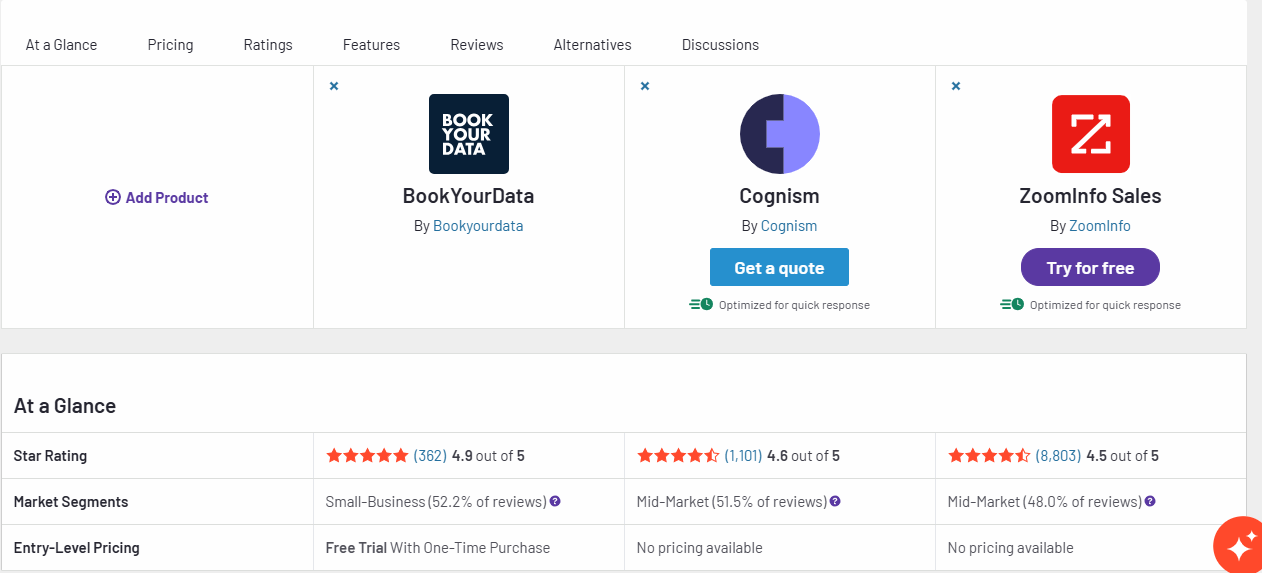Click the Cognism product title
Screen dimensions: 1262x573
click(779, 196)
